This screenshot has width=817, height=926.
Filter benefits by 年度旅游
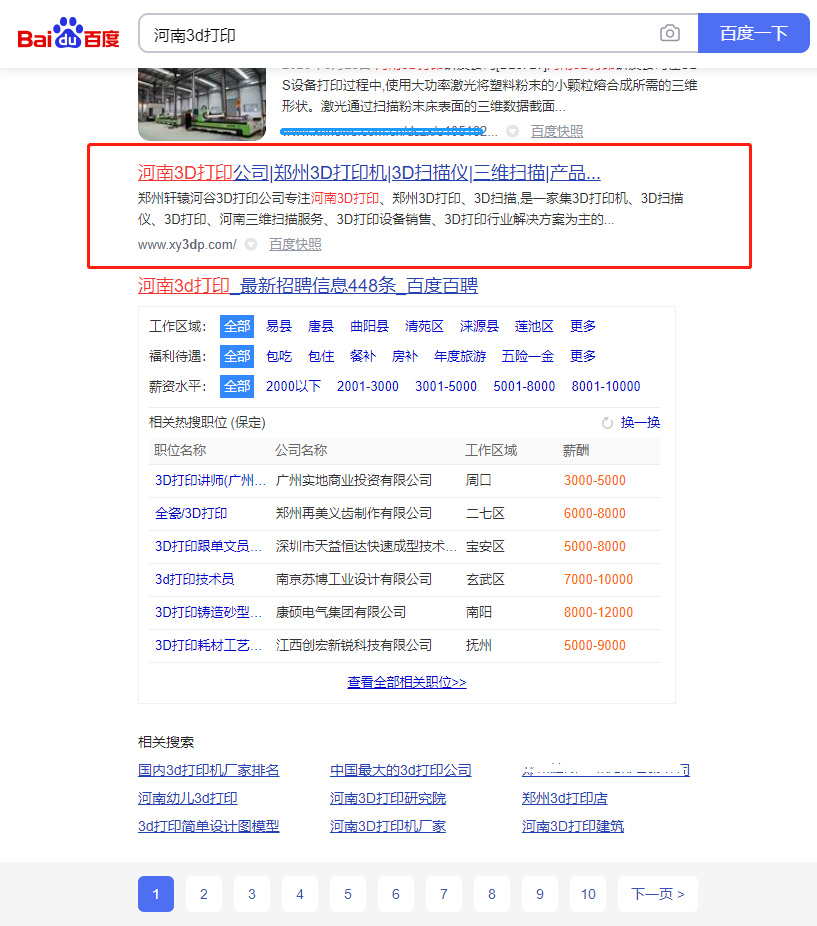[x=460, y=356]
